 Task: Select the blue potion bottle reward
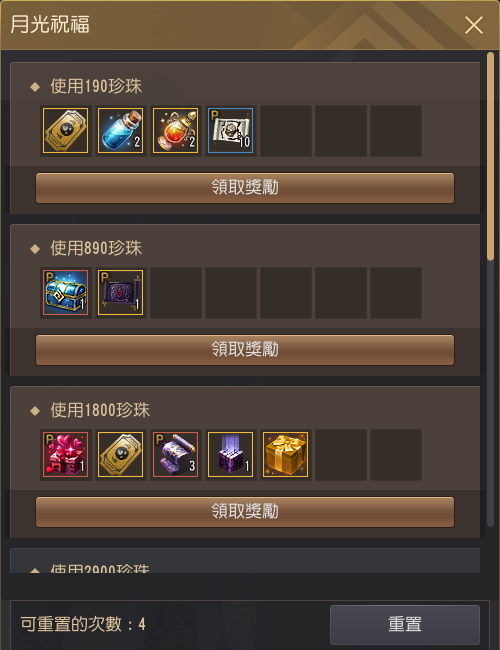[121, 131]
